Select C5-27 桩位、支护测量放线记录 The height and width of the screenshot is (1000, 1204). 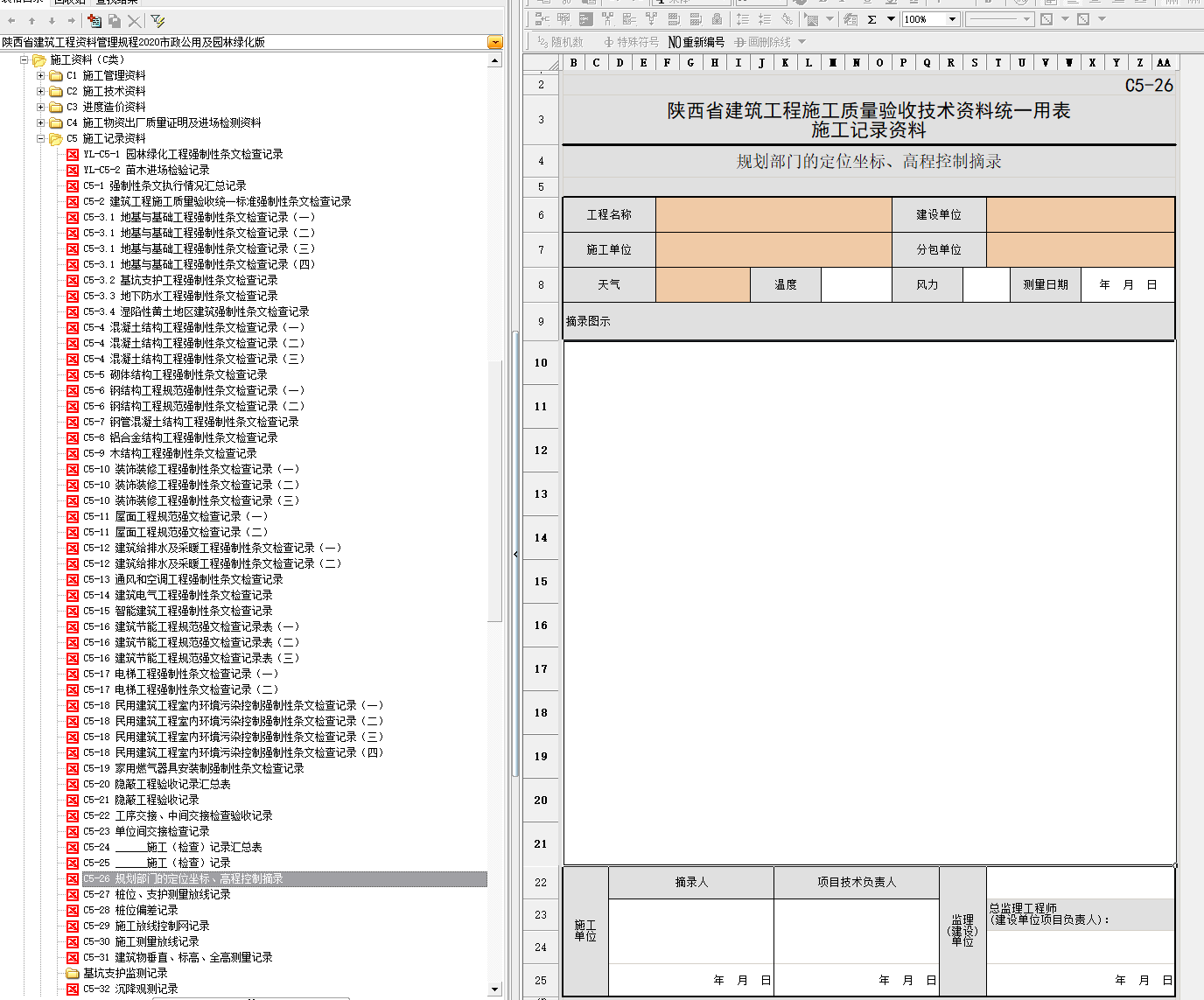[157, 894]
